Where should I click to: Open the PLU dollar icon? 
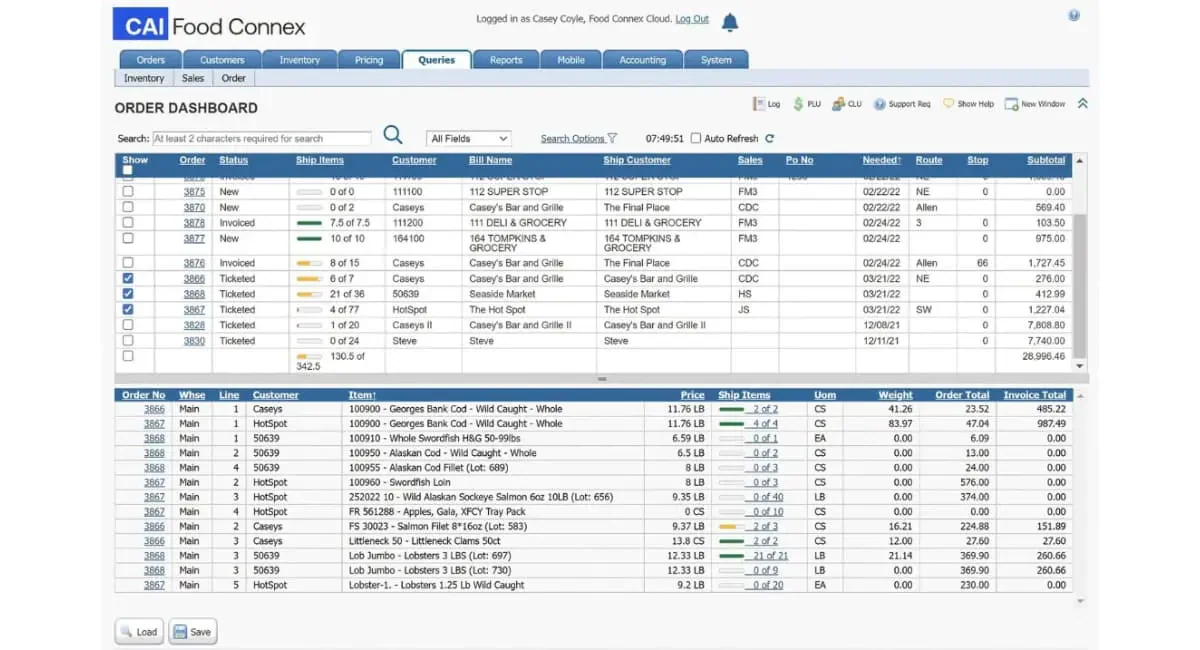pos(806,104)
